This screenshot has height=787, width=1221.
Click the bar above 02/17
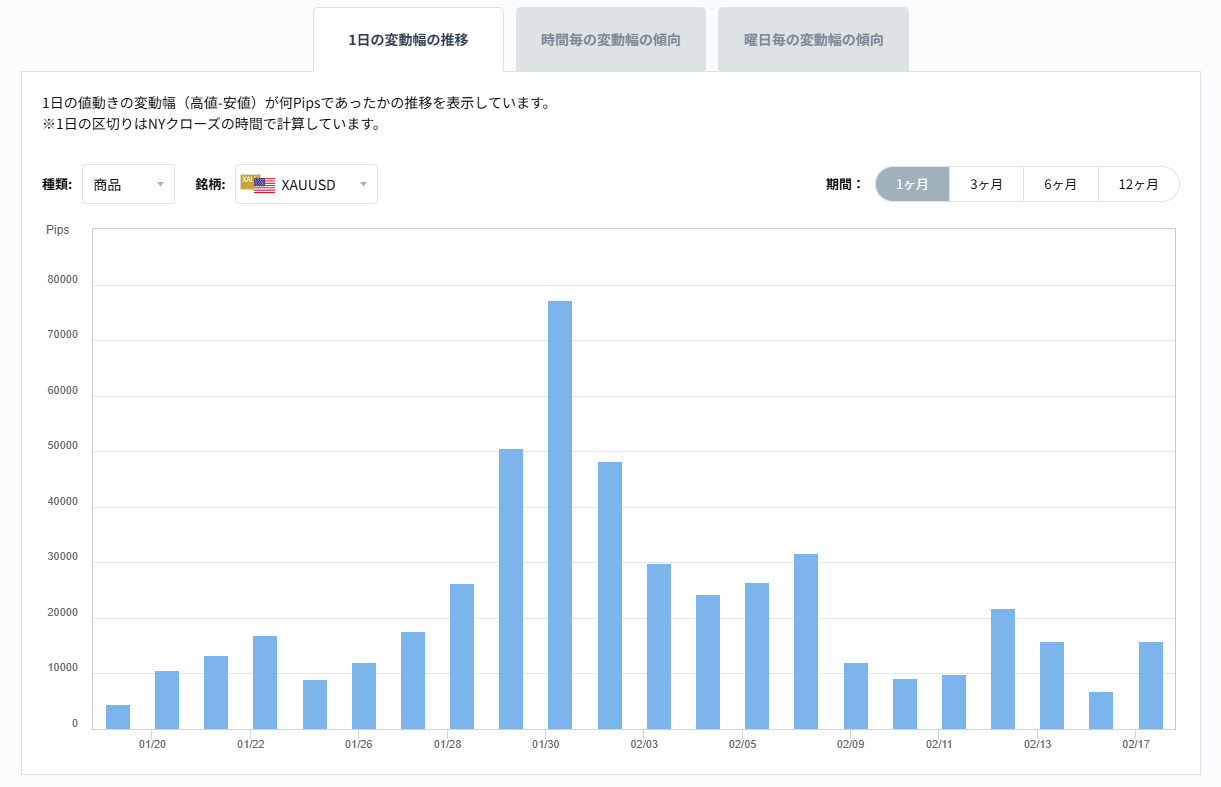pyautogui.click(x=1151, y=680)
